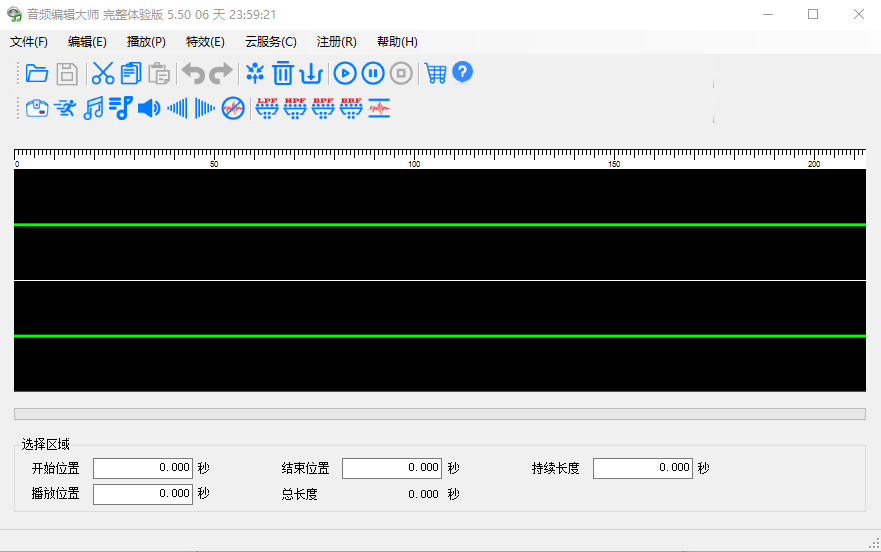Click the 持续长度 input field
The height and width of the screenshot is (552, 881).
click(x=643, y=468)
